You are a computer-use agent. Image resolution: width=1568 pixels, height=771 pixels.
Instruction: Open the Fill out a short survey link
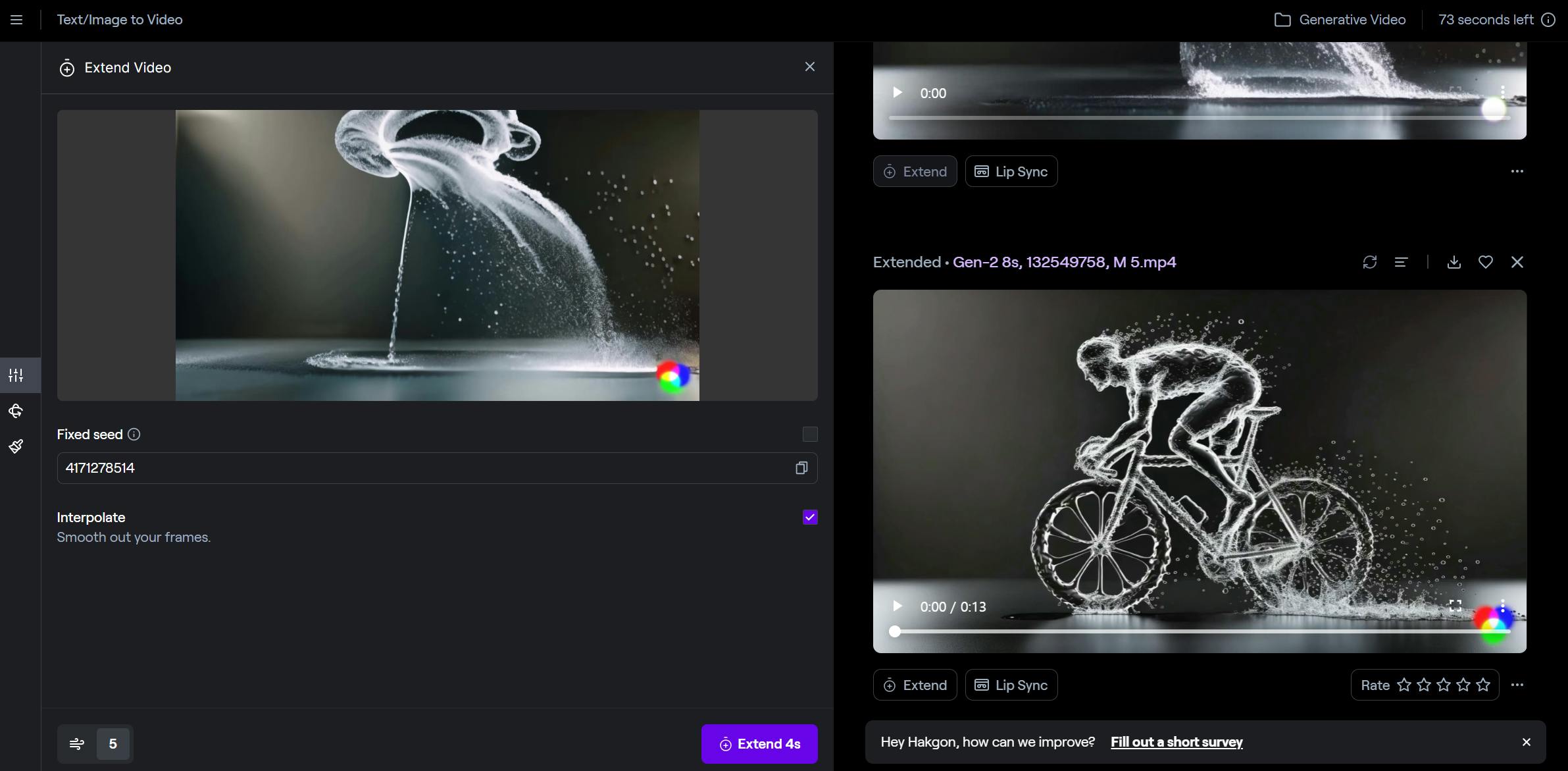(1176, 742)
